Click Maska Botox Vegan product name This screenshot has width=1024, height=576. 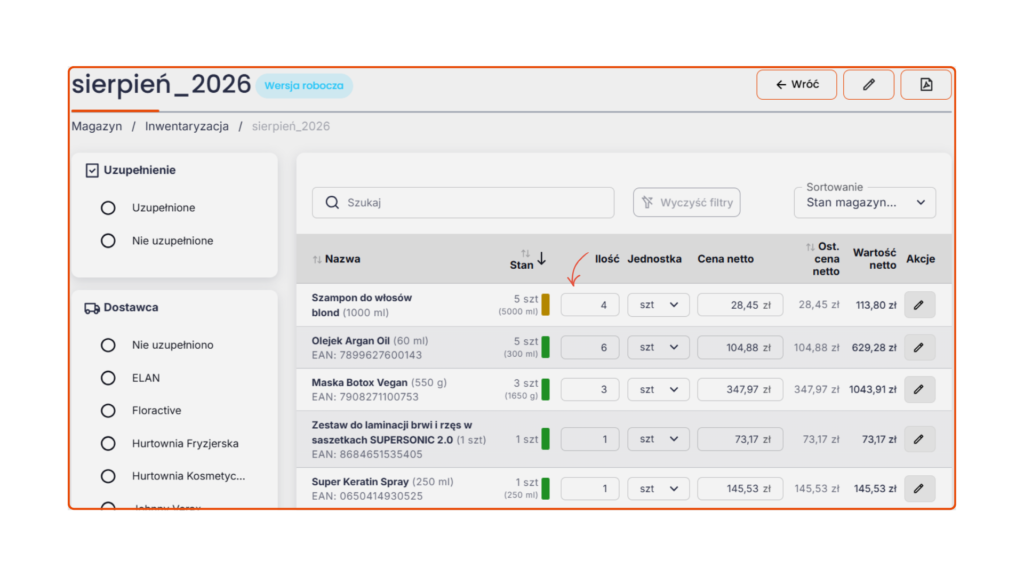point(359,383)
